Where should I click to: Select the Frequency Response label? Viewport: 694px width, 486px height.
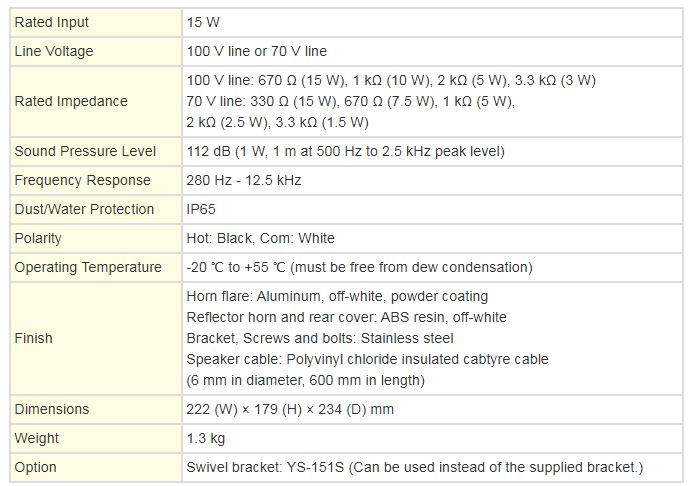pyautogui.click(x=82, y=181)
